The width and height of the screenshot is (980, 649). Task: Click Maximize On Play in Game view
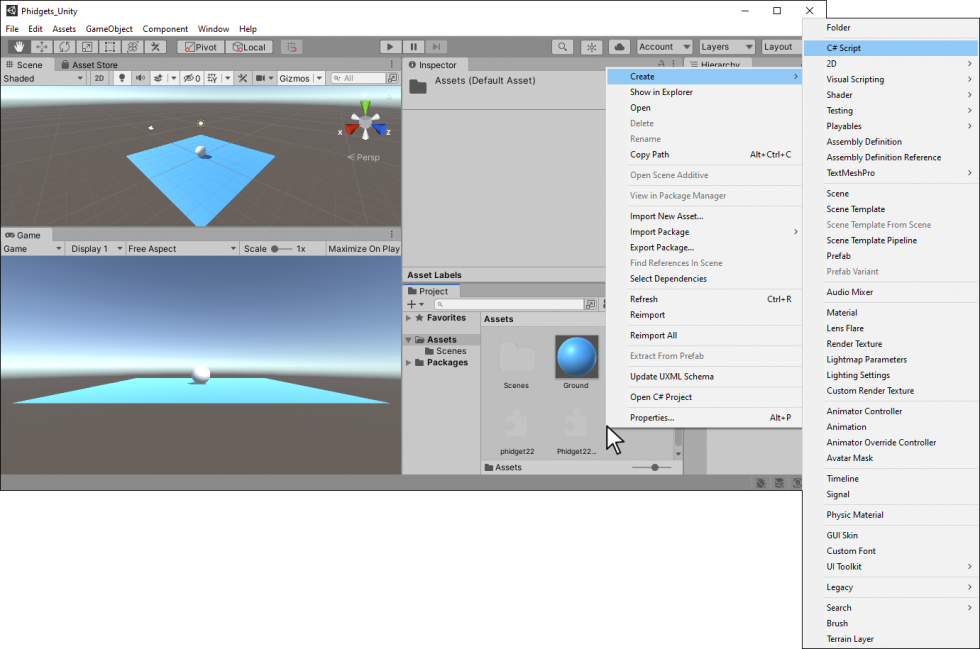(x=363, y=249)
